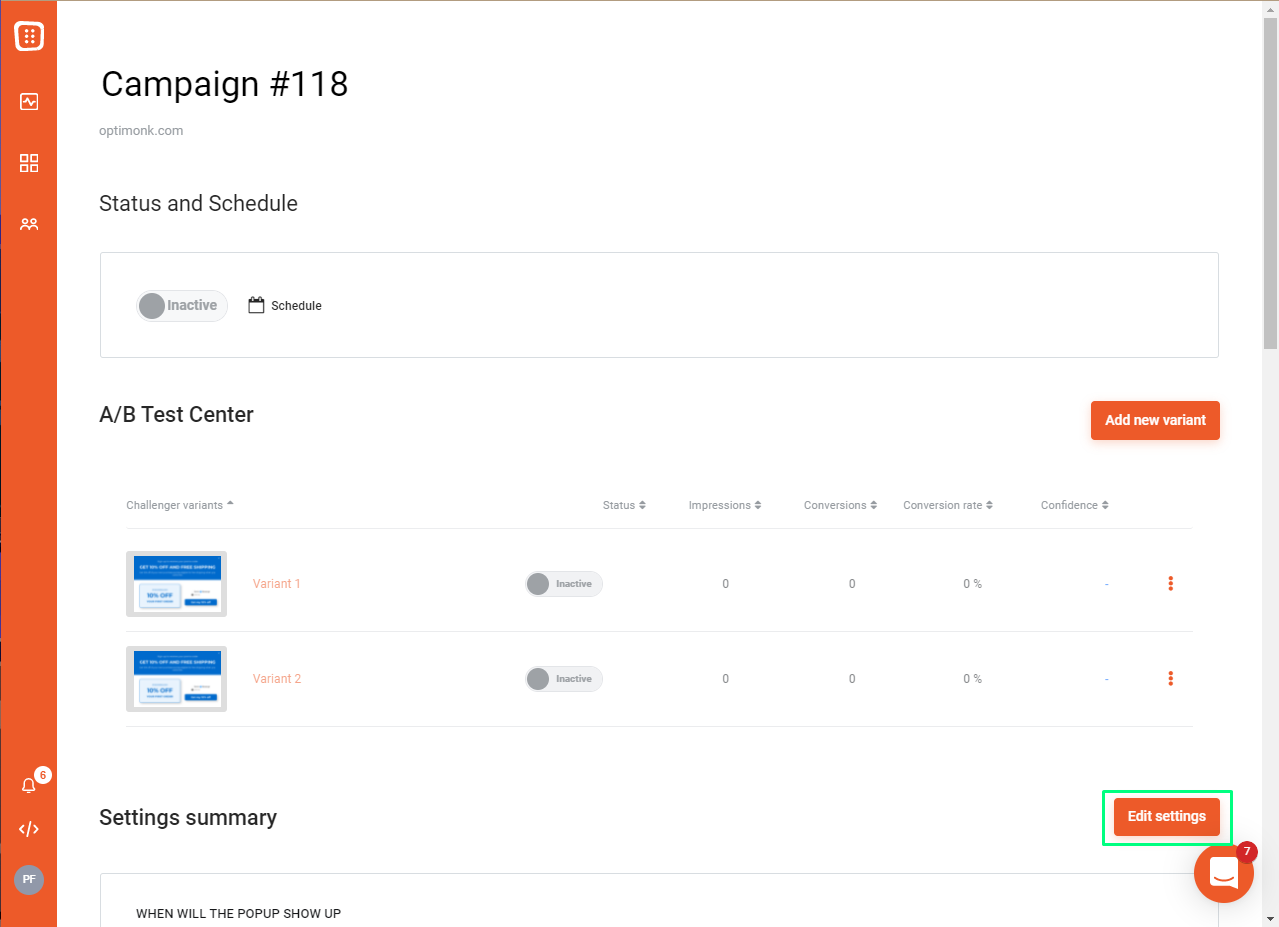The image size is (1279, 927).
Task: Click the Schedule calendar icon
Action: point(256,305)
